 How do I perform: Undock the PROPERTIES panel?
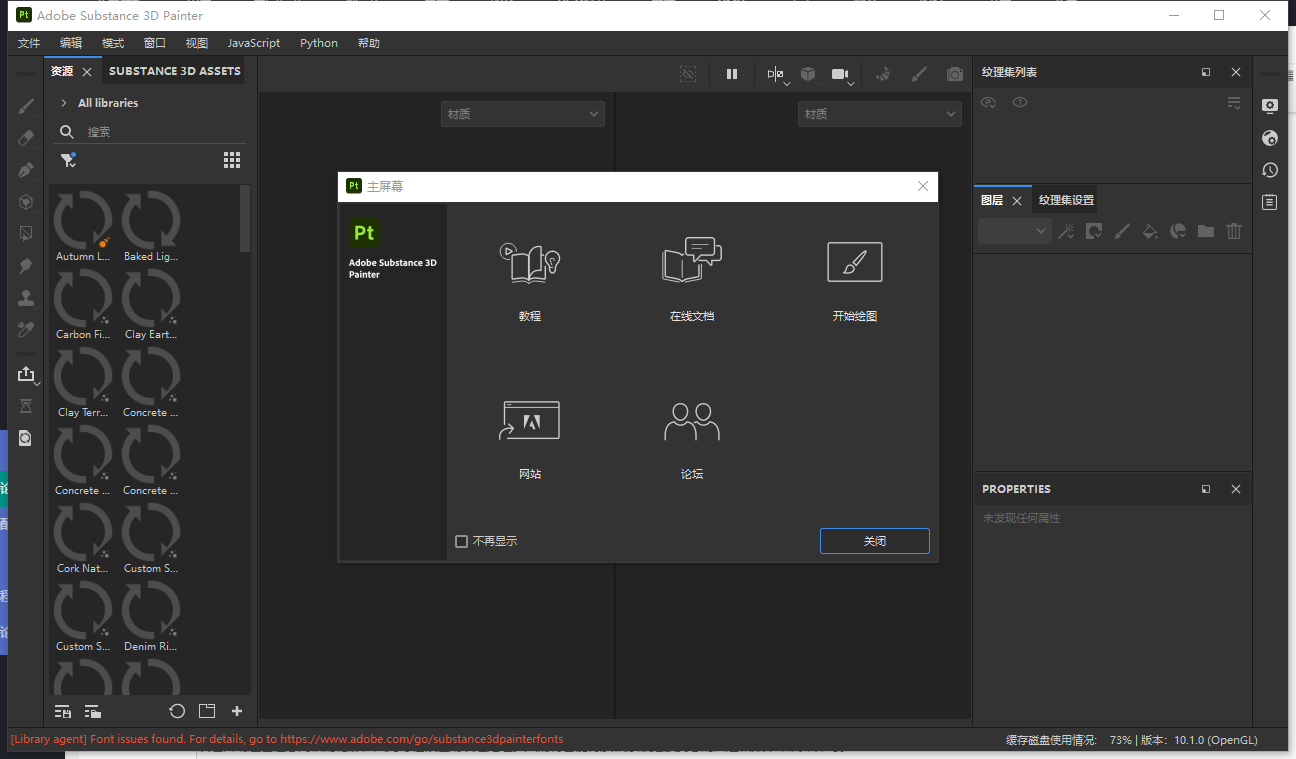point(1206,489)
